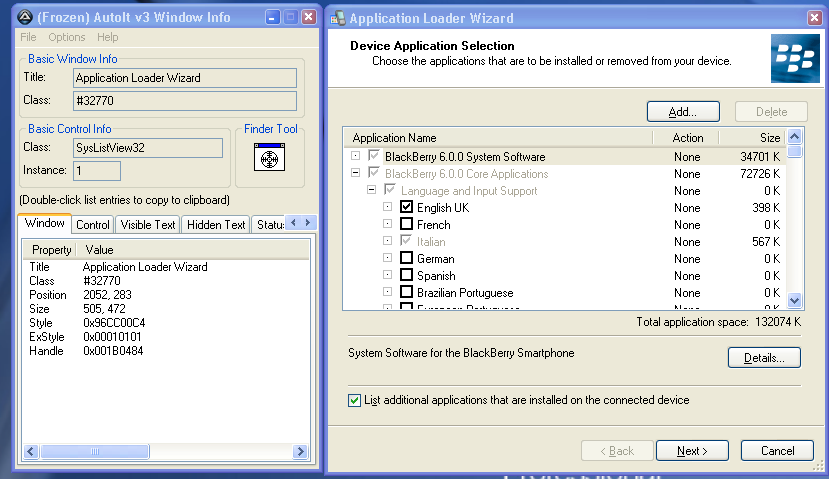The height and width of the screenshot is (479, 829).
Task: Open the Help menu in AutoIt
Action: tap(107, 37)
